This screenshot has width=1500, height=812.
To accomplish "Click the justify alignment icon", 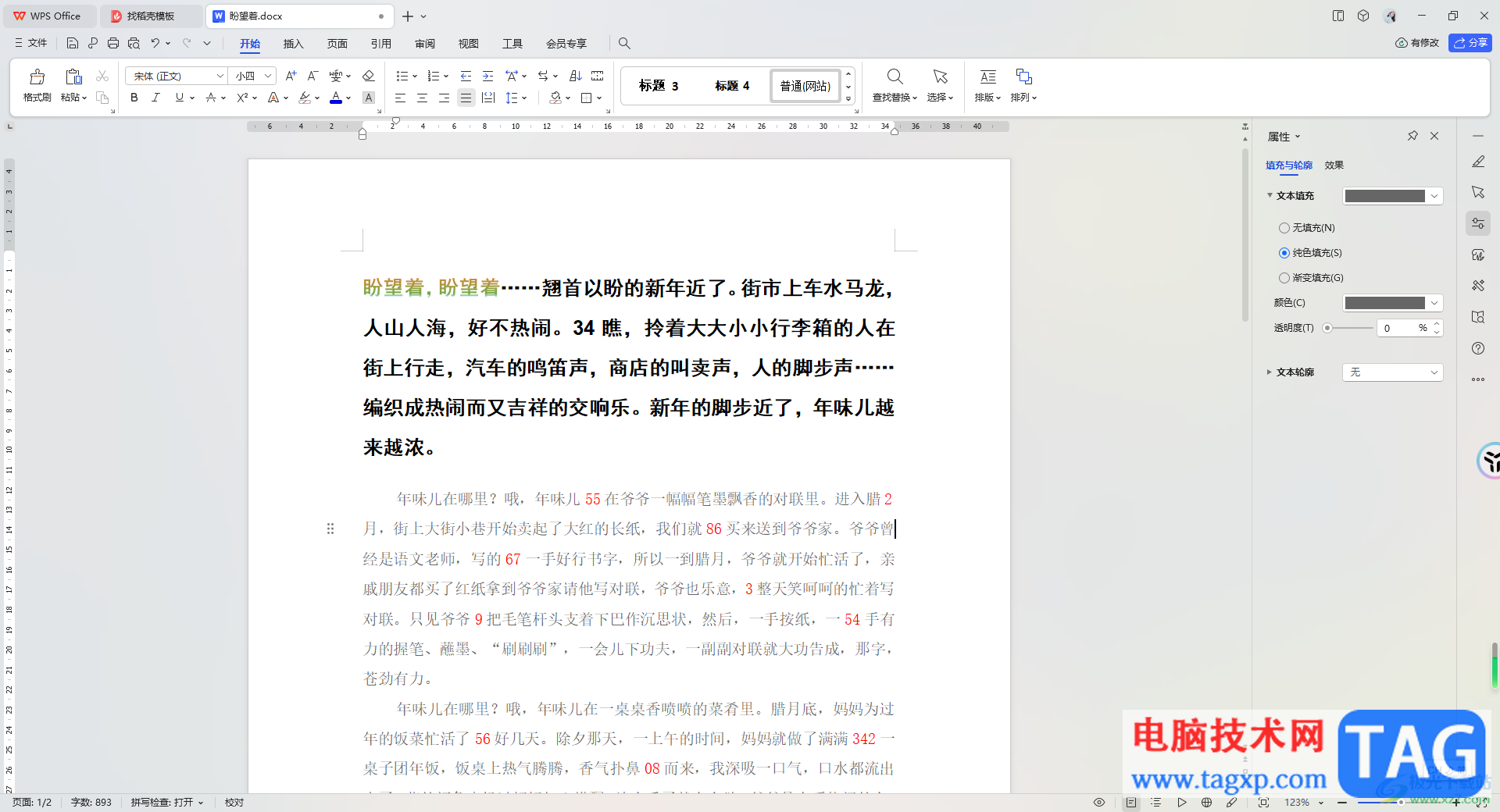I will 466,98.
